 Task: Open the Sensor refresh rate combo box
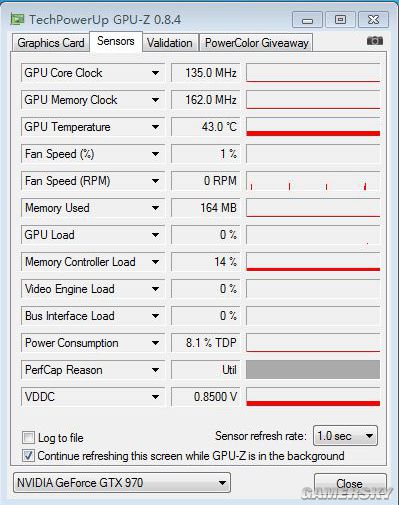tap(345, 436)
